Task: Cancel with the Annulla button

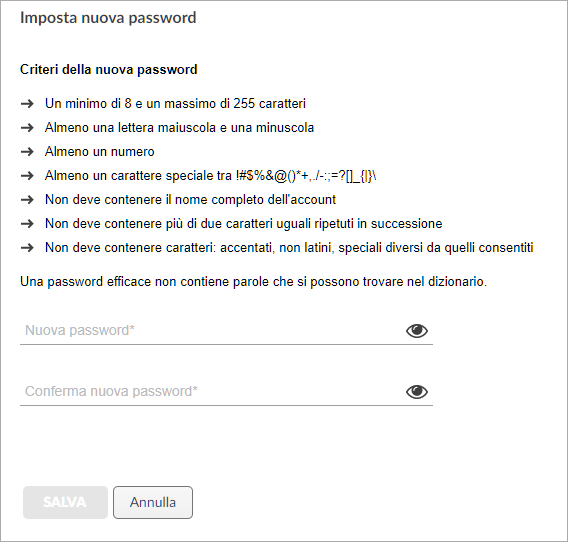Action: pos(153,502)
